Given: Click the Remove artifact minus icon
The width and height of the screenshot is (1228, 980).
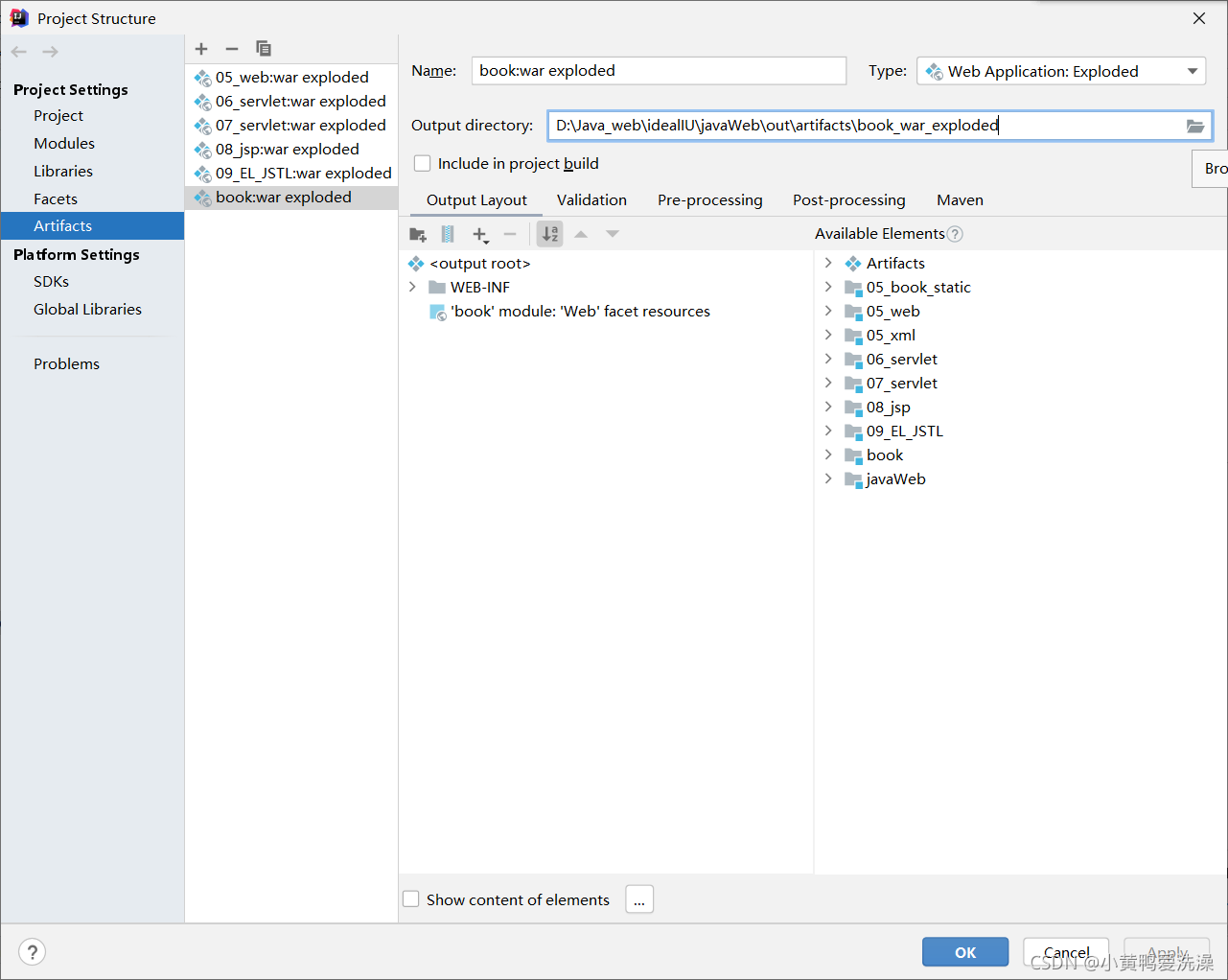Looking at the screenshot, I should (232, 49).
